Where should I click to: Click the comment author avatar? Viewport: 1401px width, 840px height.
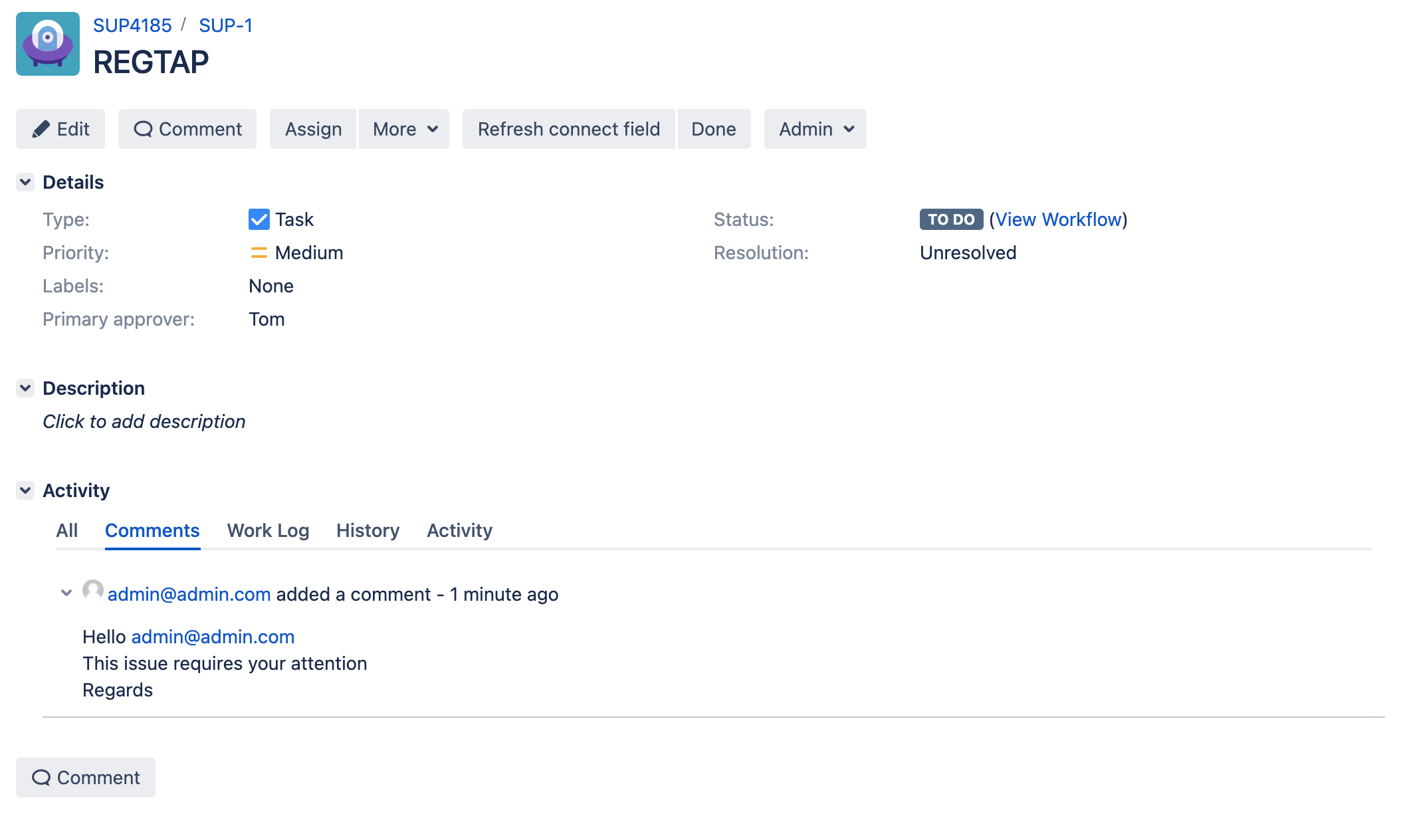pos(92,590)
